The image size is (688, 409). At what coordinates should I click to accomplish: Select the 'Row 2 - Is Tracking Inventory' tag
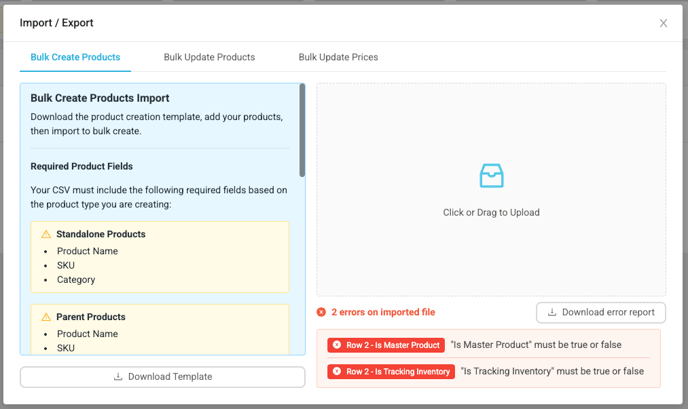391,371
